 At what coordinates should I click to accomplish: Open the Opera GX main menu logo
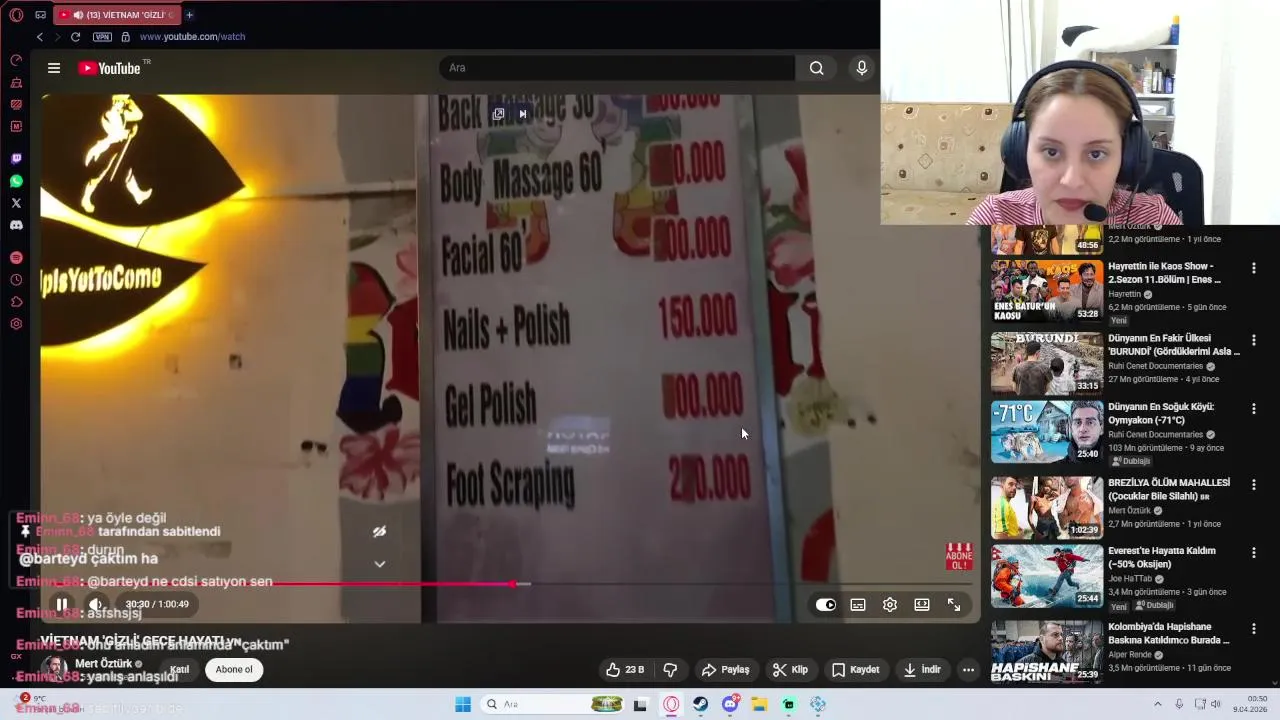tap(16, 15)
